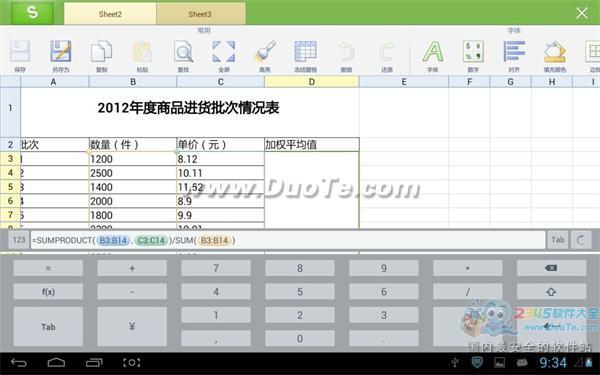The height and width of the screenshot is (375, 600).
Task: Open the Font (字体) settings
Action: click(x=433, y=55)
